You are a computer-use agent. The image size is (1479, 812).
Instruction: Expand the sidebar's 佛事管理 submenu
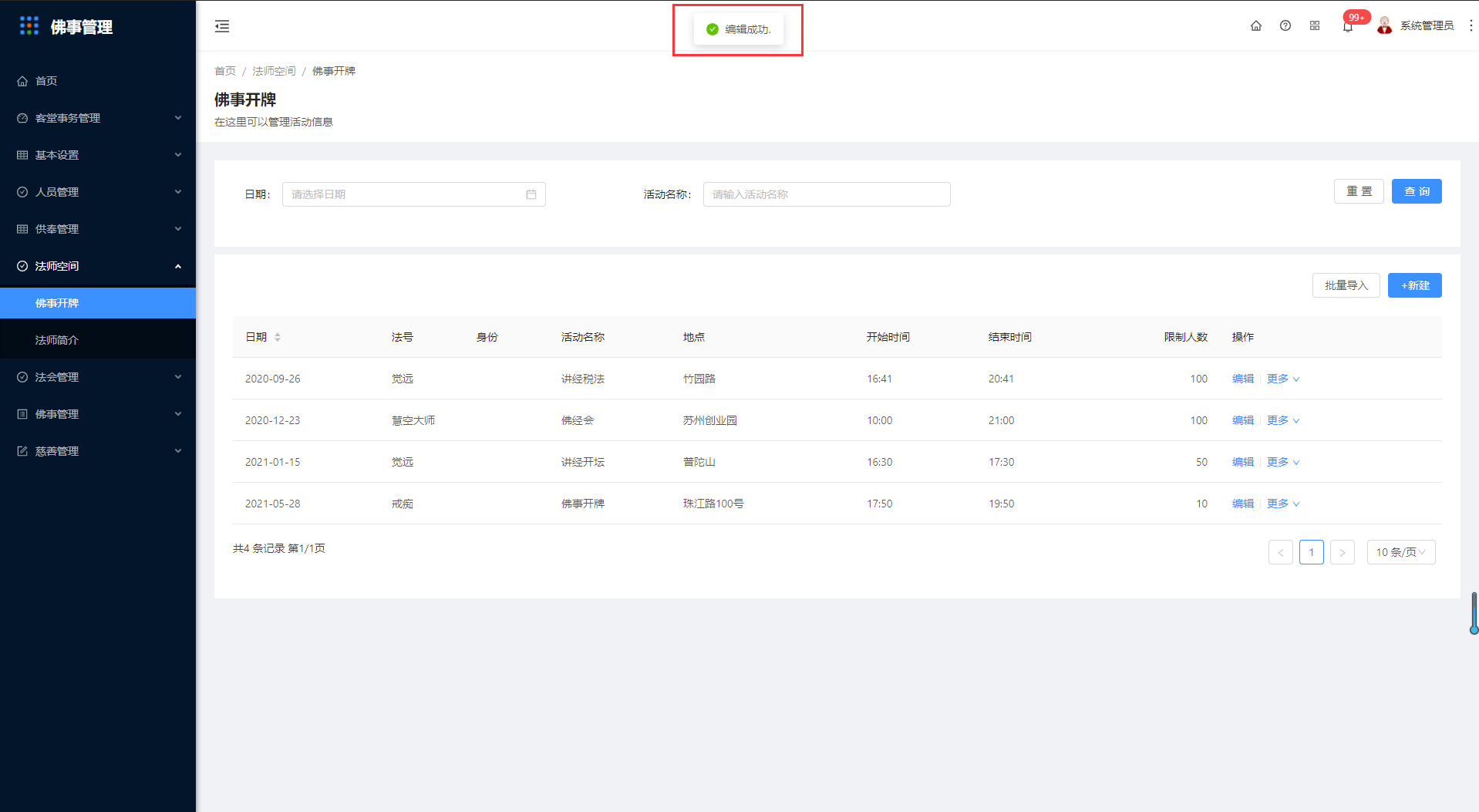pyautogui.click(x=98, y=414)
